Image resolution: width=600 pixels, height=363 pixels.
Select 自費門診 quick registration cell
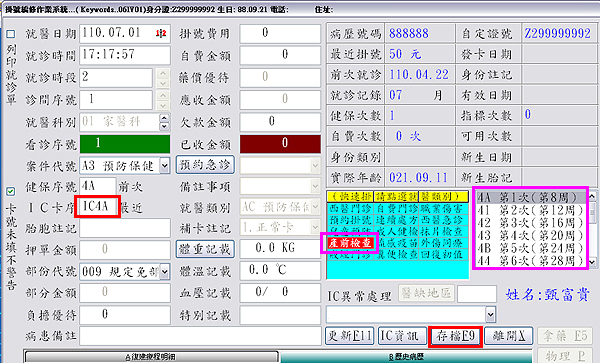pos(396,208)
